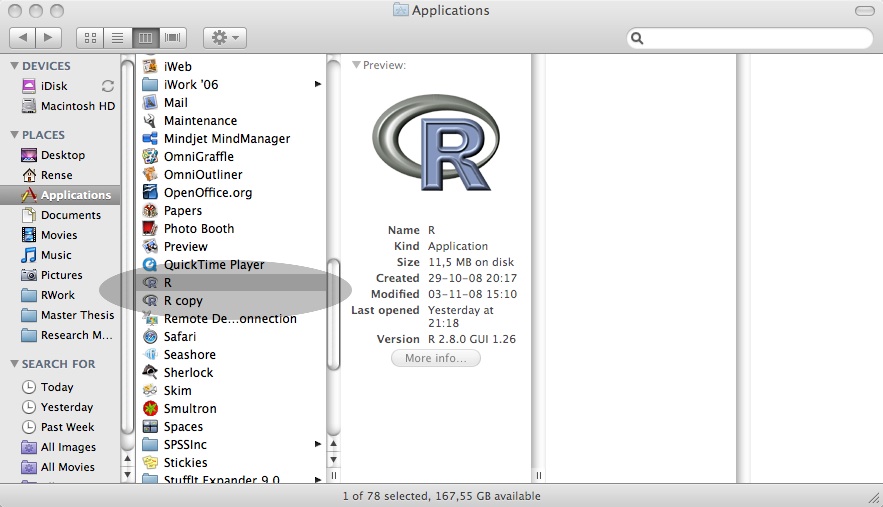
Task: Click the sidebar scroll down arrow
Action: point(127,474)
